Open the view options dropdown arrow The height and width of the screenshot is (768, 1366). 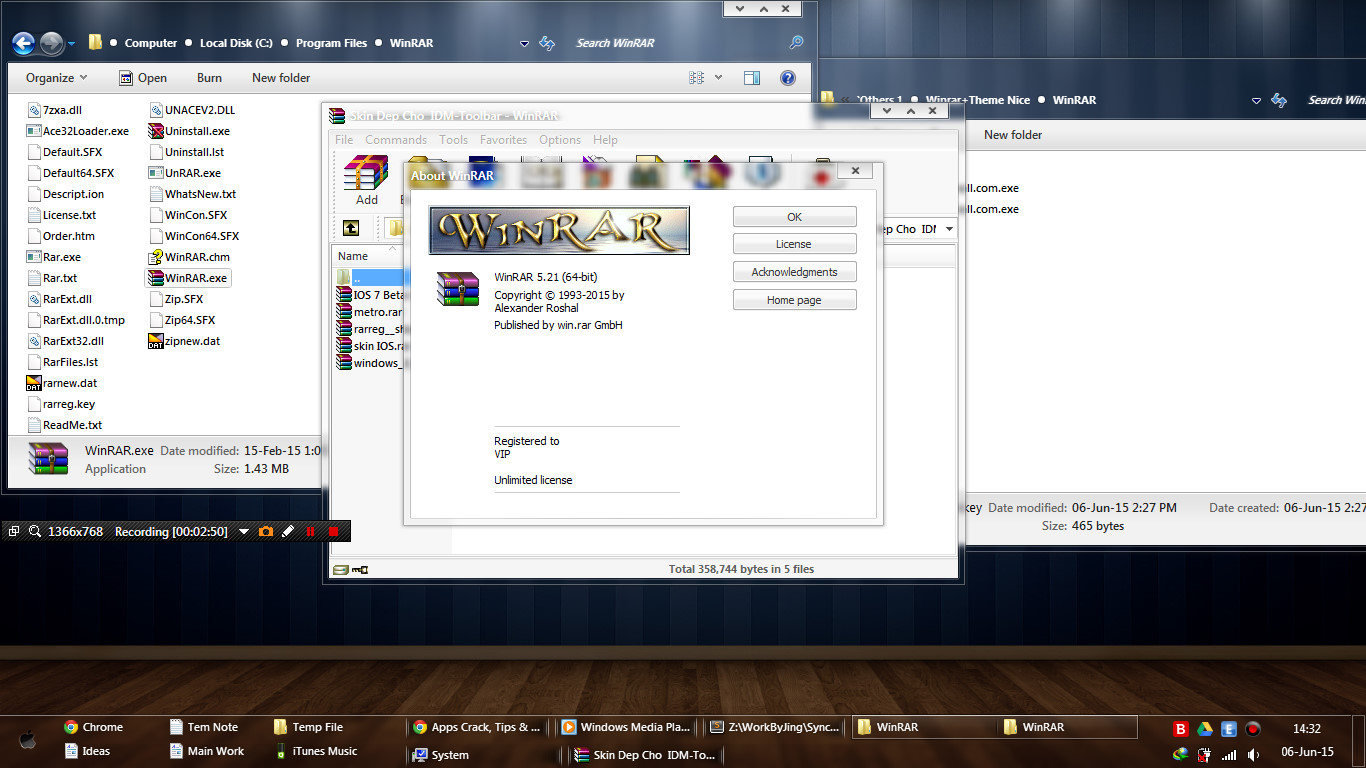click(718, 78)
